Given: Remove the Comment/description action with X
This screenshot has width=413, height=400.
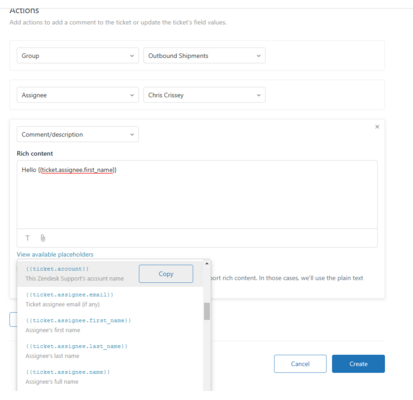Looking at the screenshot, I should point(377,127).
